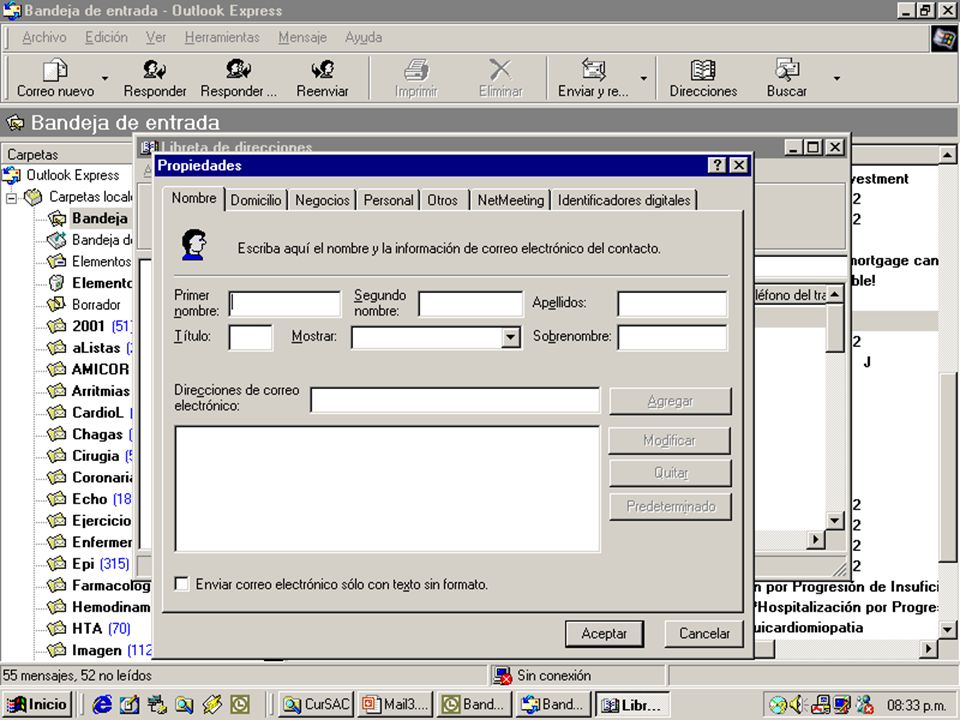The width and height of the screenshot is (960, 720).
Task: Open the Inicio start button
Action: point(37,705)
